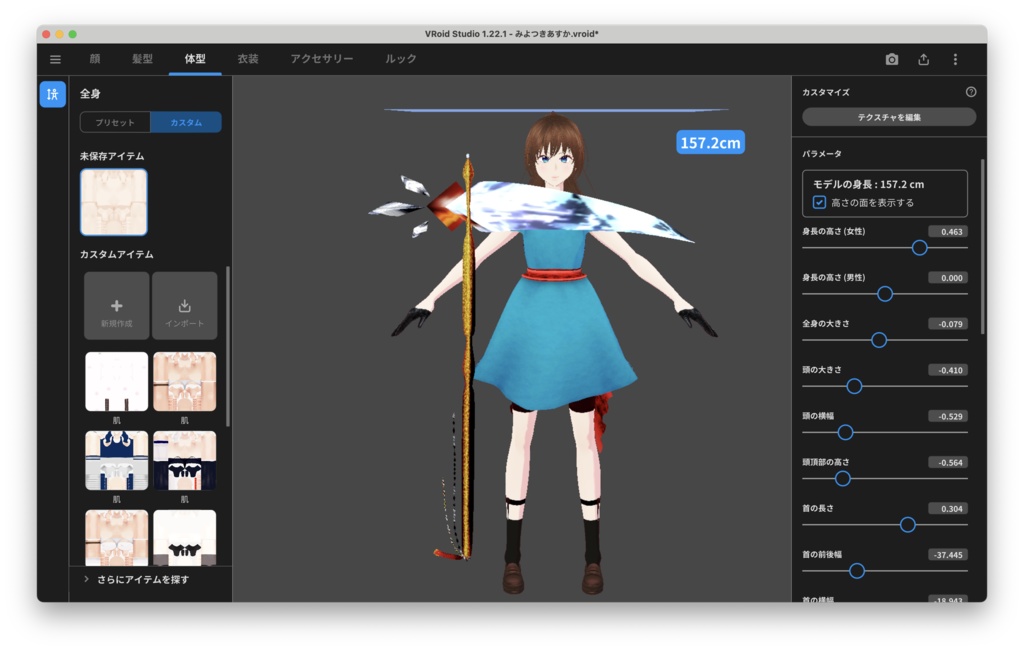This screenshot has height=651, width=1024.
Task: Click the right panel parameter scrollbar
Action: (982, 247)
